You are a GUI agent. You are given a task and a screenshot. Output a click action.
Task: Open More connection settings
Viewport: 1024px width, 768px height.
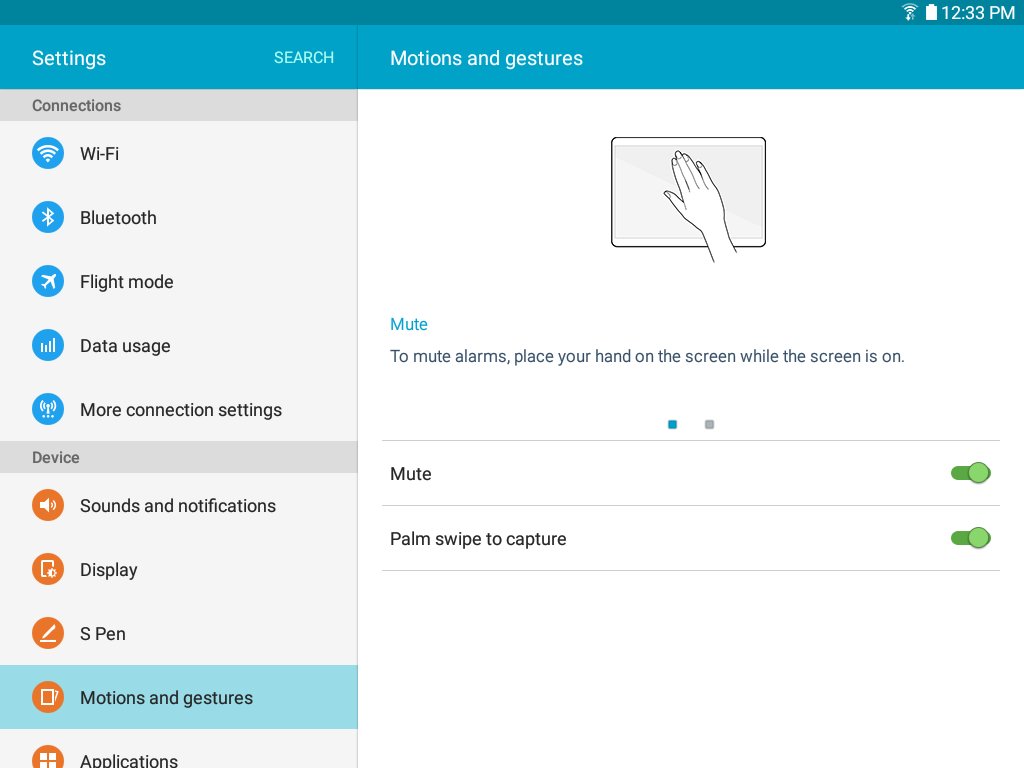click(179, 409)
